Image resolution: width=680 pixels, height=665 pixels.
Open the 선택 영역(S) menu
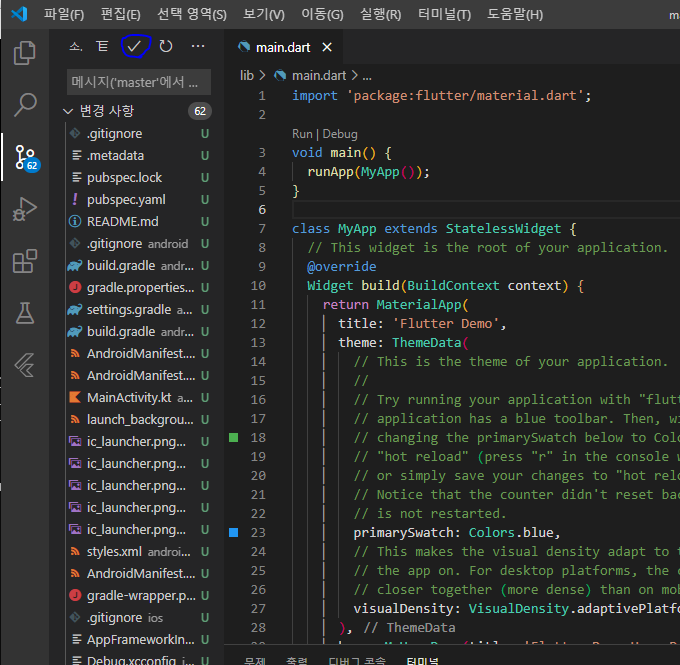(x=192, y=15)
